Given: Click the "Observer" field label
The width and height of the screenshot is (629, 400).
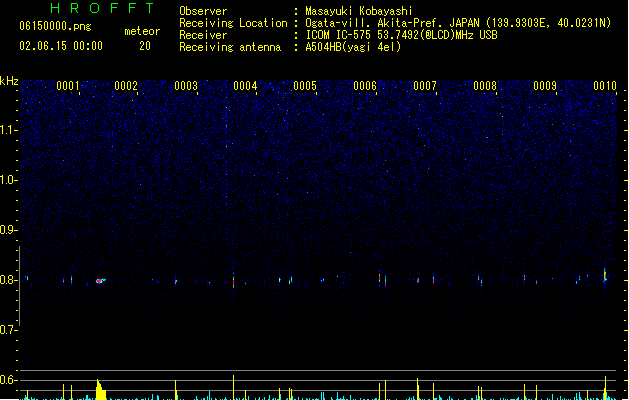Looking at the screenshot, I should coord(203,11).
